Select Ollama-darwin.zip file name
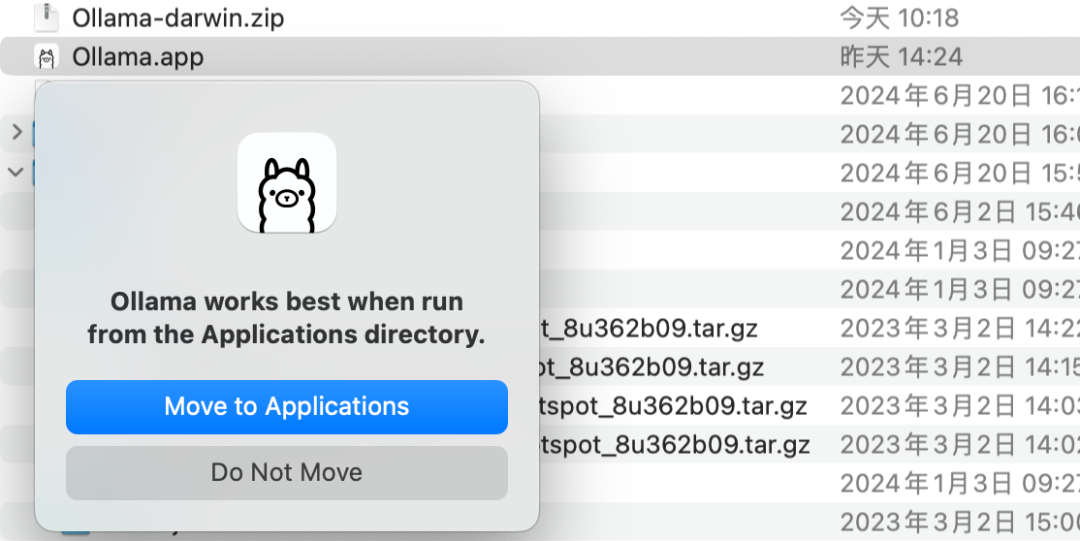The image size is (1080, 541). point(178,18)
